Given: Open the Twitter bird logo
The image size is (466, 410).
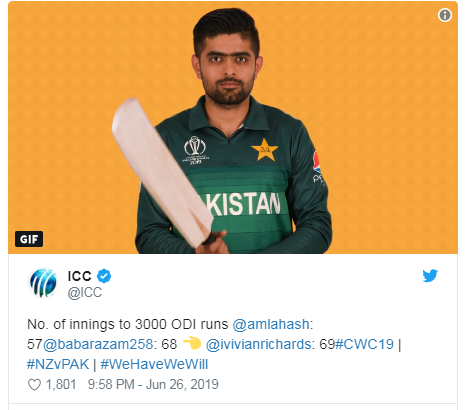Looking at the screenshot, I should click(430, 276).
